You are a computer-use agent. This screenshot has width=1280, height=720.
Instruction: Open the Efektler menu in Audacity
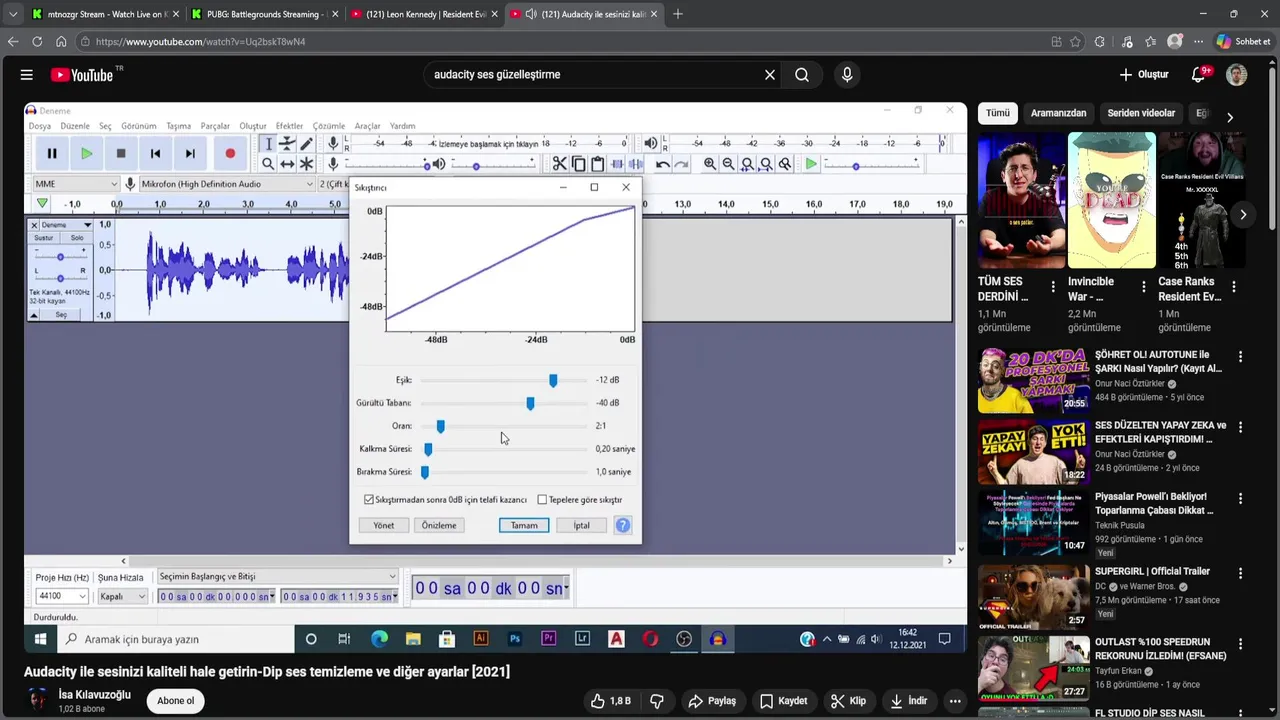289,126
